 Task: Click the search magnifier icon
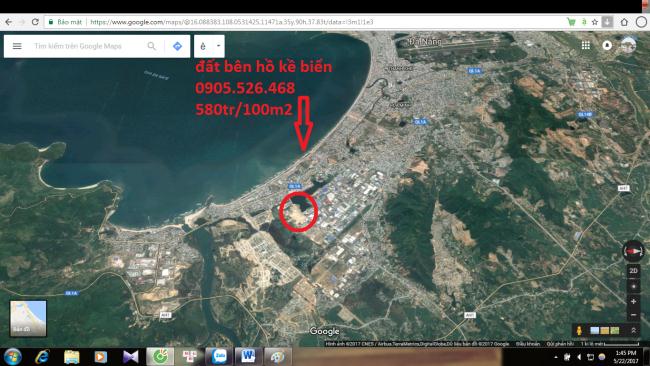pos(152,46)
